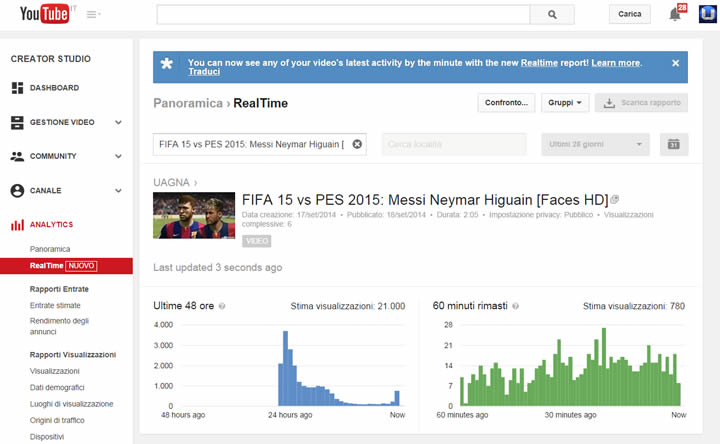Click the download icon in Scarica rapporto
Viewport: 720px width, 444px height.
pos(609,103)
